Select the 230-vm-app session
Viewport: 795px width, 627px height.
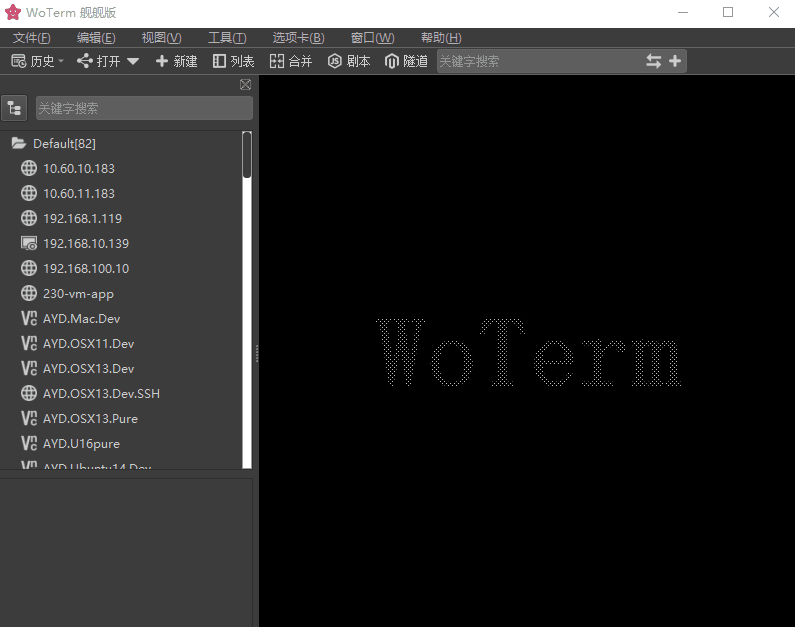pyautogui.click(x=78, y=293)
